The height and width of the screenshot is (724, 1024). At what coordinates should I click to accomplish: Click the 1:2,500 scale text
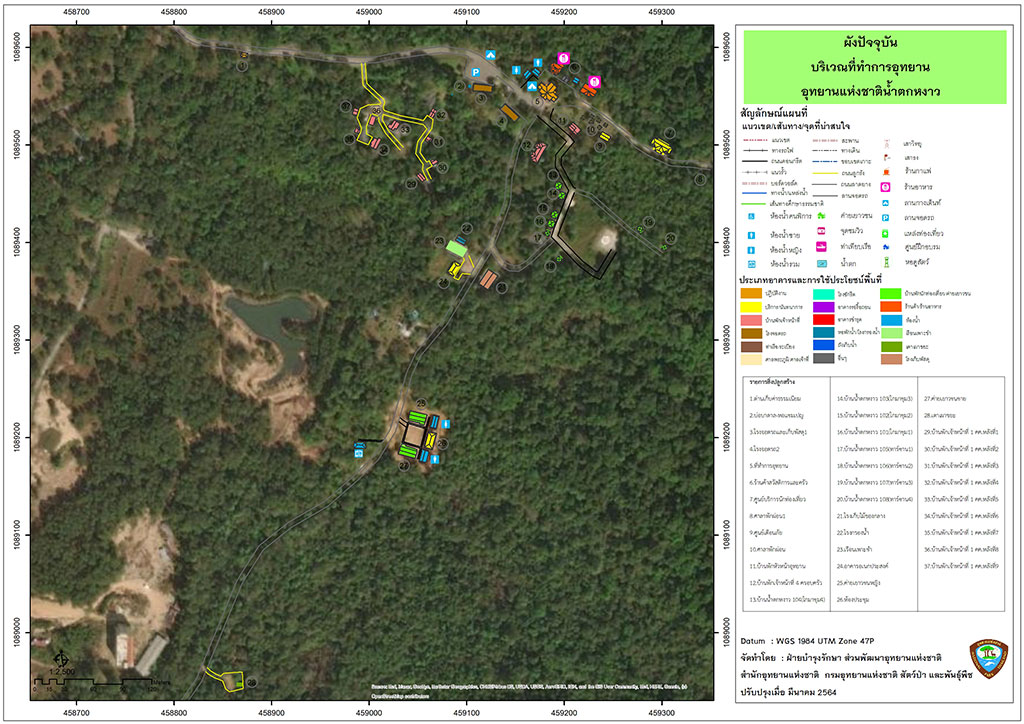tap(63, 671)
